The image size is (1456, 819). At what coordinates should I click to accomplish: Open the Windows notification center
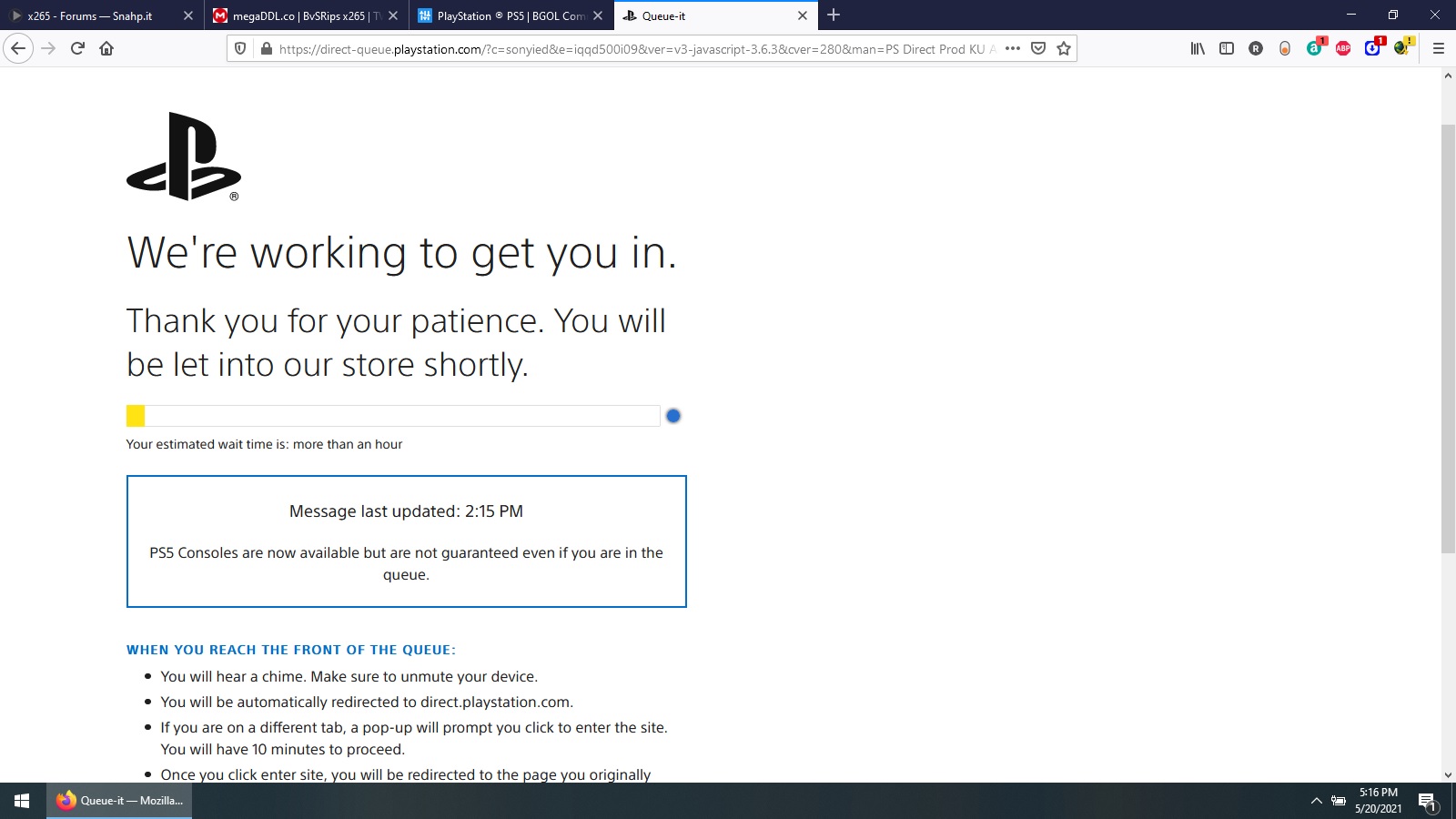click(1427, 801)
